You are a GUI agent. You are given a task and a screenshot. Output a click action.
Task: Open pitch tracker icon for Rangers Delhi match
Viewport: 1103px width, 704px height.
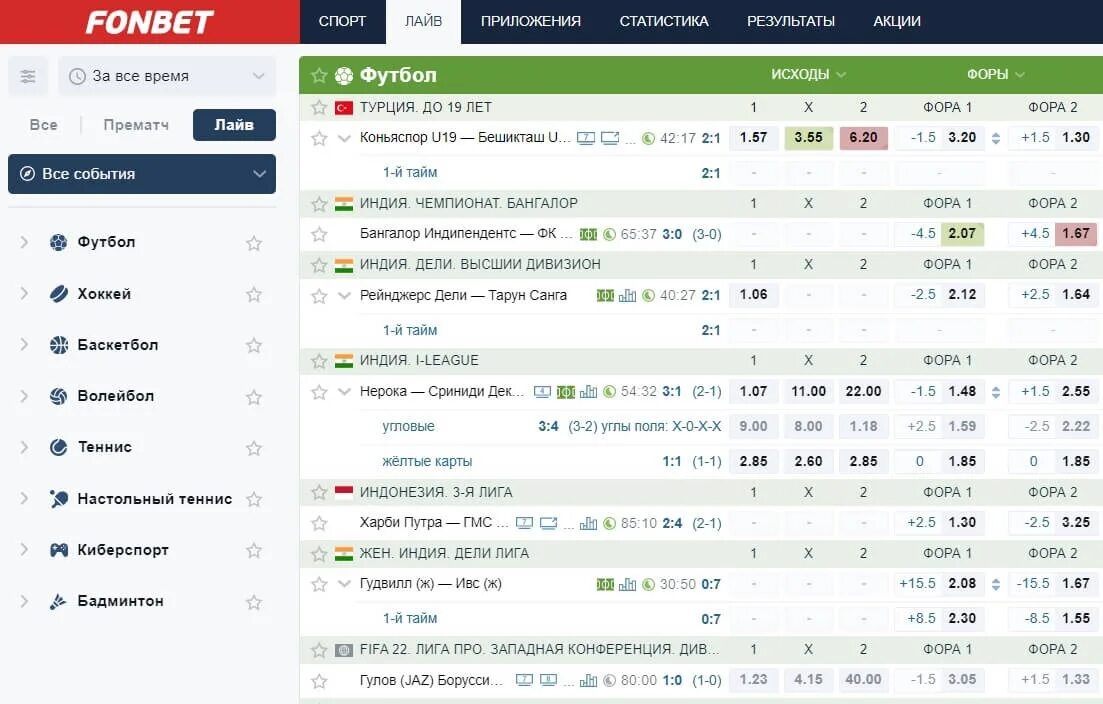click(605, 295)
